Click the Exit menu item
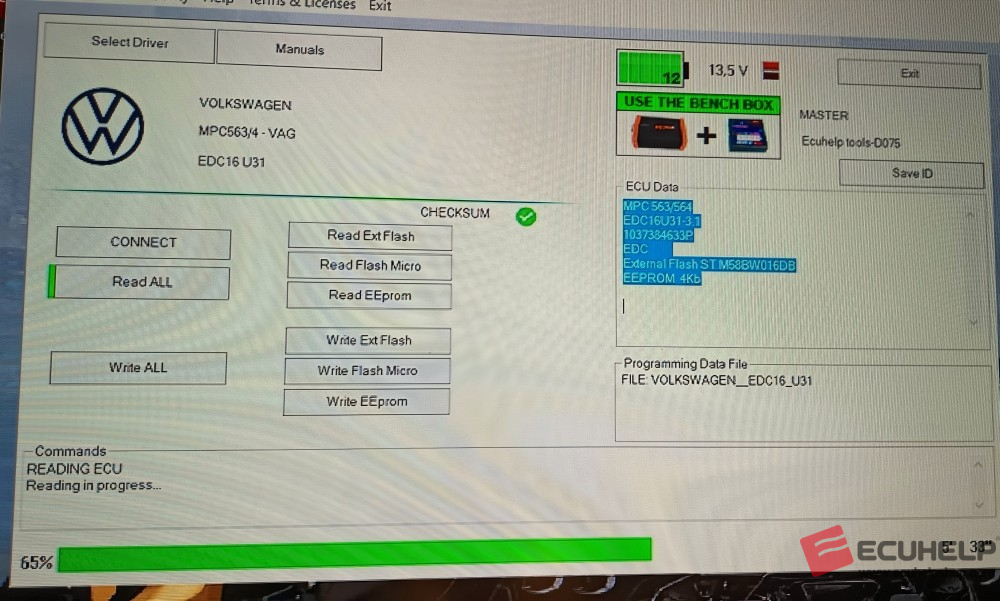This screenshot has height=601, width=1000. point(380,5)
